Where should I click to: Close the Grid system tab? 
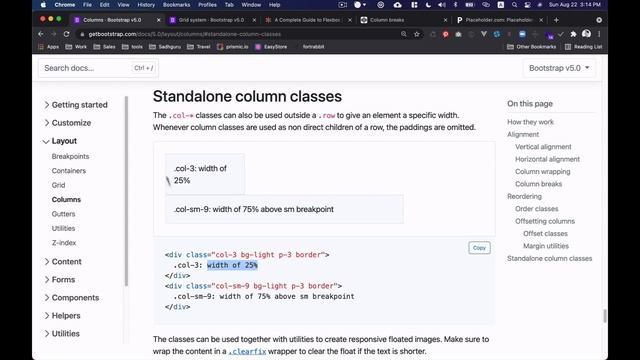[x=254, y=20]
